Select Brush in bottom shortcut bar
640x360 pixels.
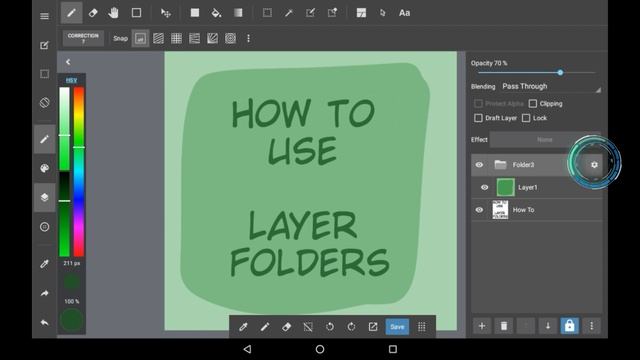click(x=265, y=327)
